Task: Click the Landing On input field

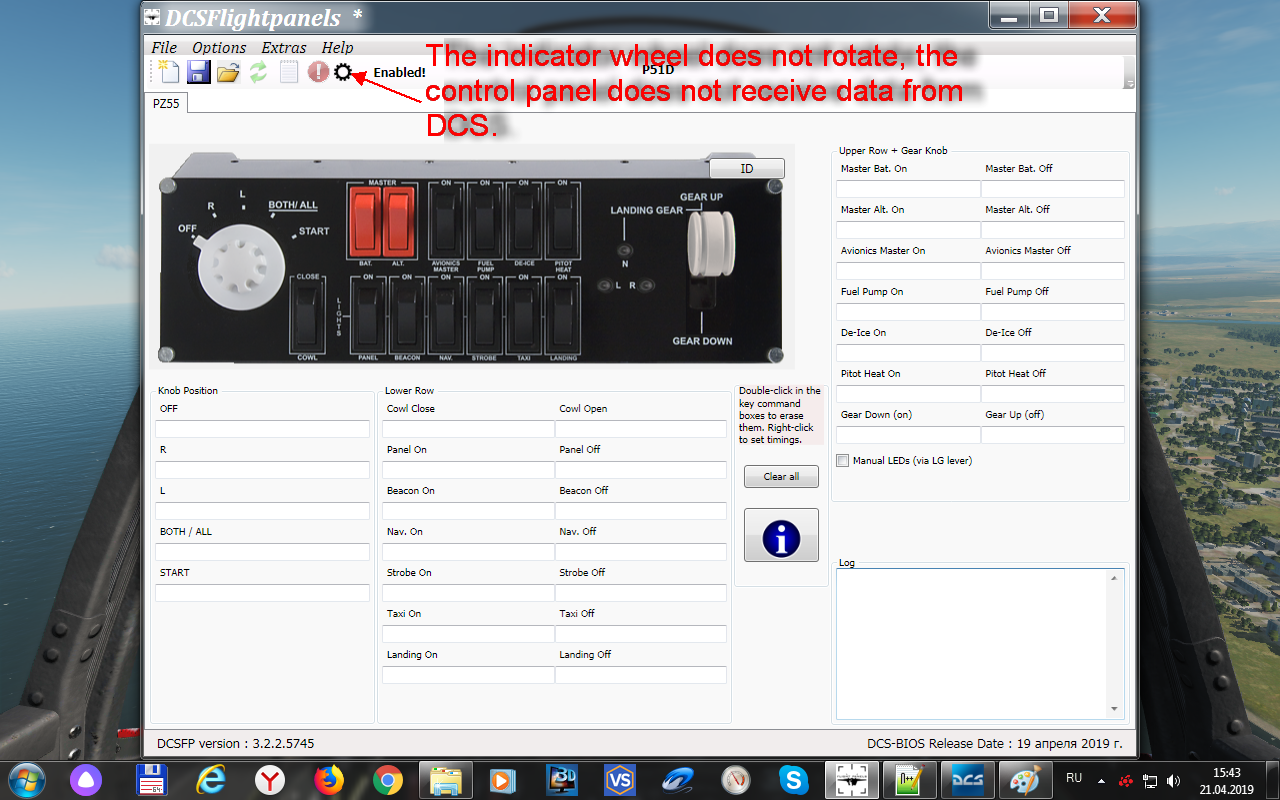Action: [x=468, y=675]
